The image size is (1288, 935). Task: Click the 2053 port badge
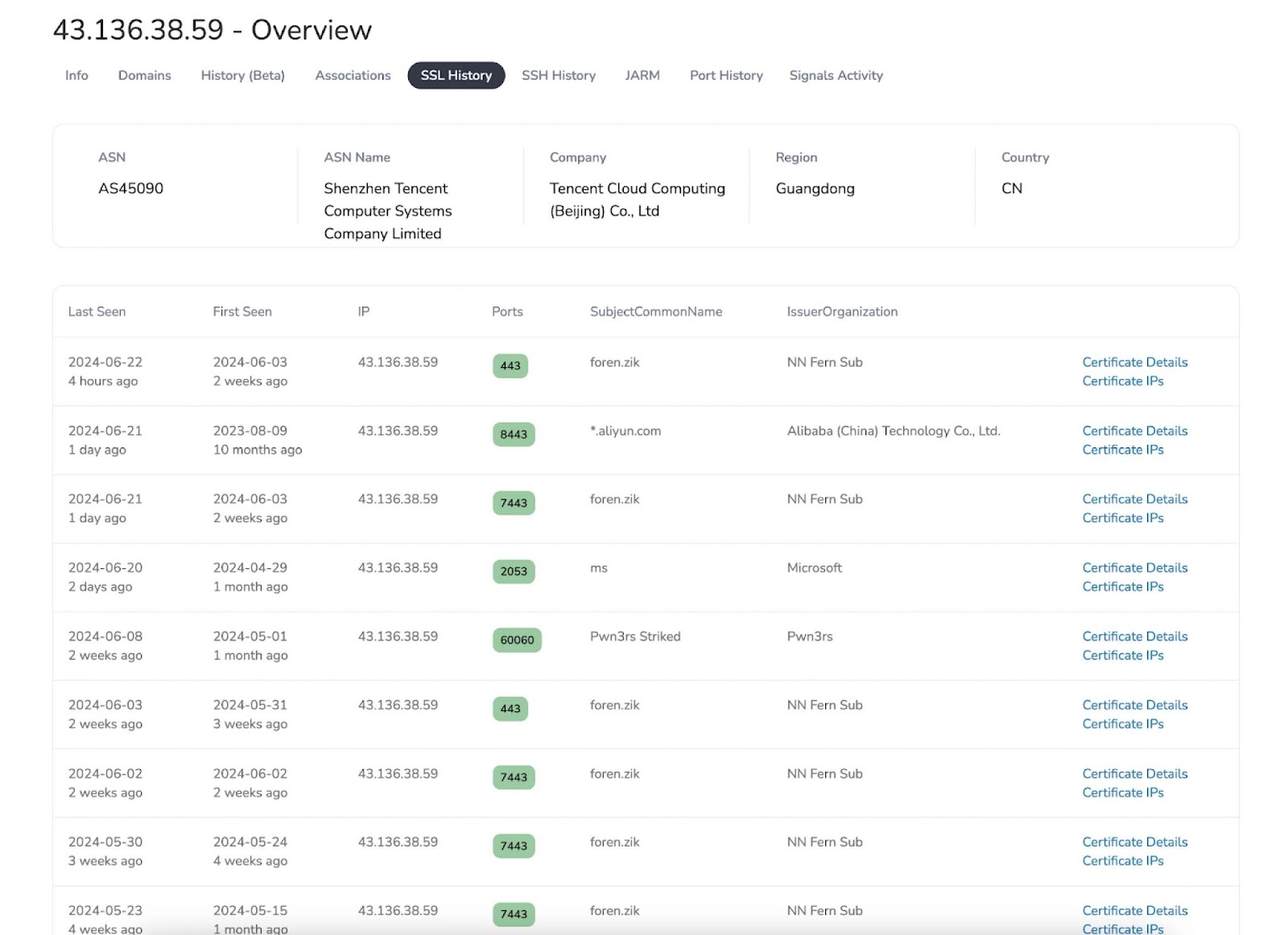514,571
